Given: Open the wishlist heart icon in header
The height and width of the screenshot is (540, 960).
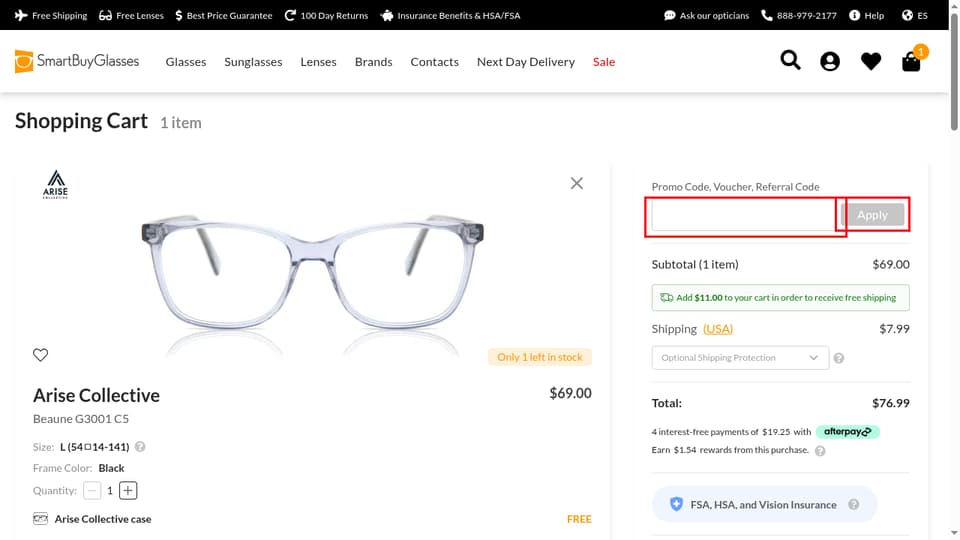Looking at the screenshot, I should (871, 61).
